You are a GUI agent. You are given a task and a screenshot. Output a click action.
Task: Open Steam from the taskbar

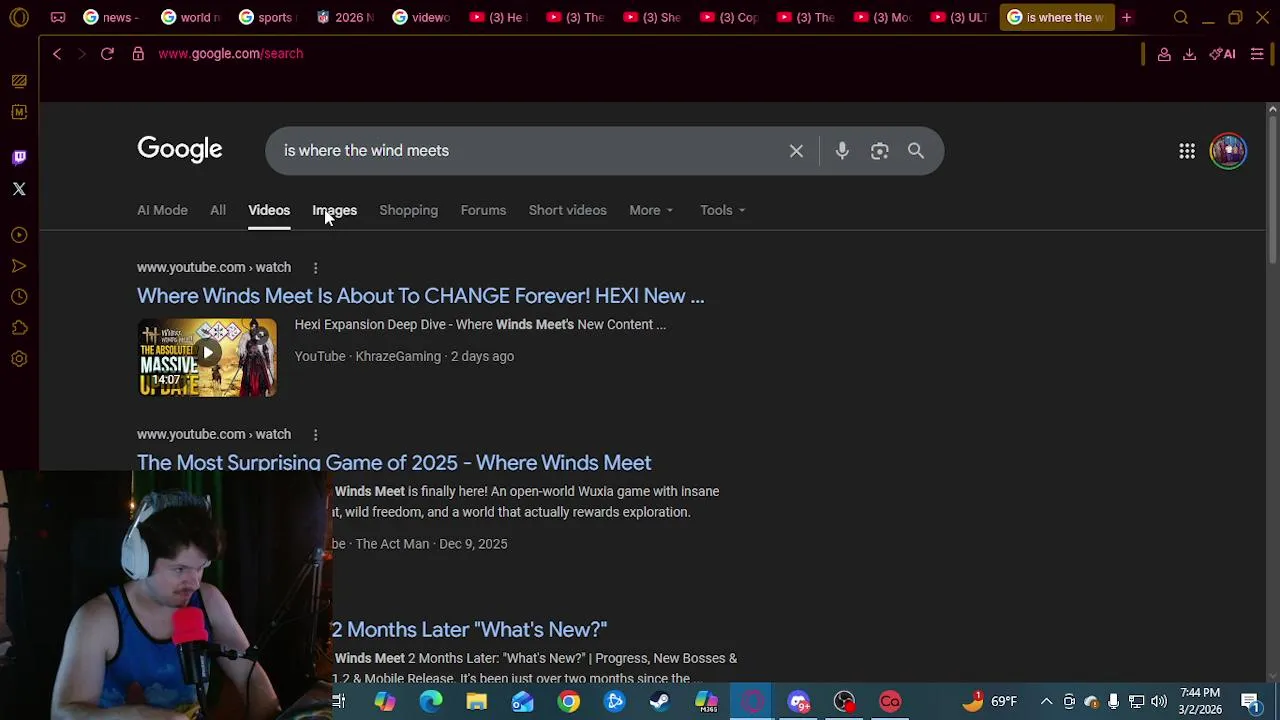(660, 701)
